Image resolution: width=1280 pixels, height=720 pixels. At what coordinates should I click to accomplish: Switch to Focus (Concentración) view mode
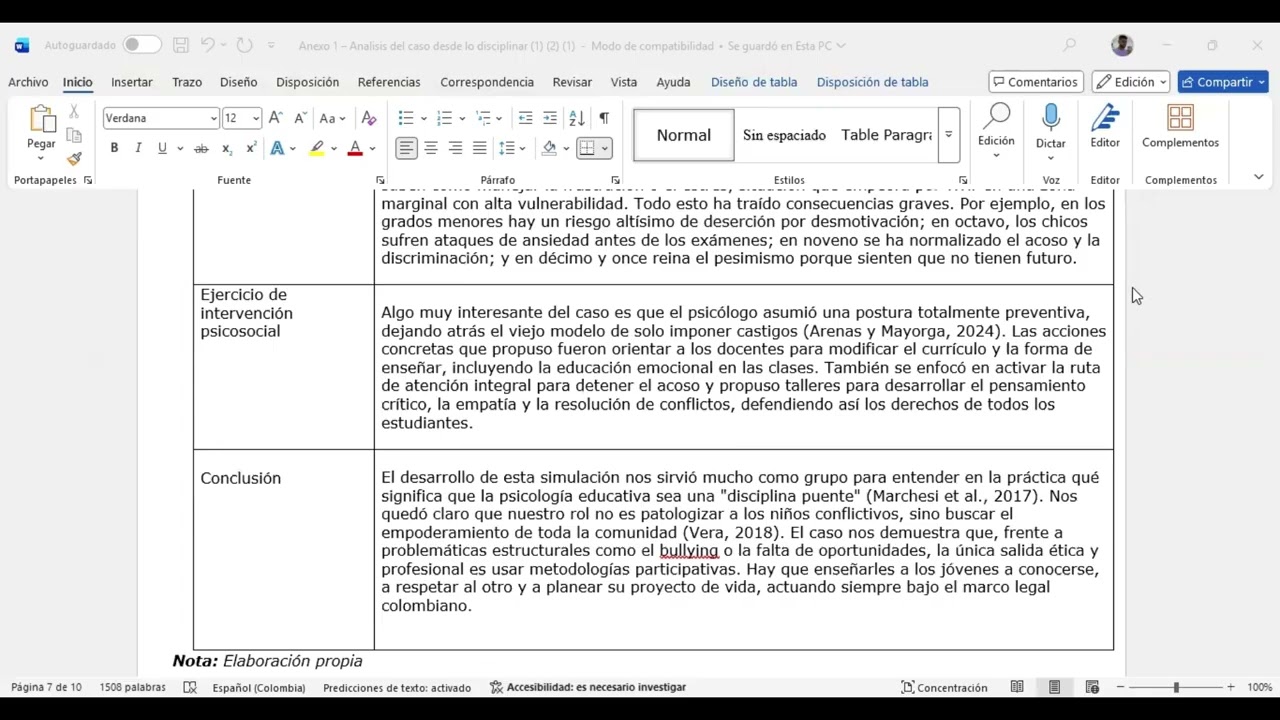pyautogui.click(x=944, y=687)
